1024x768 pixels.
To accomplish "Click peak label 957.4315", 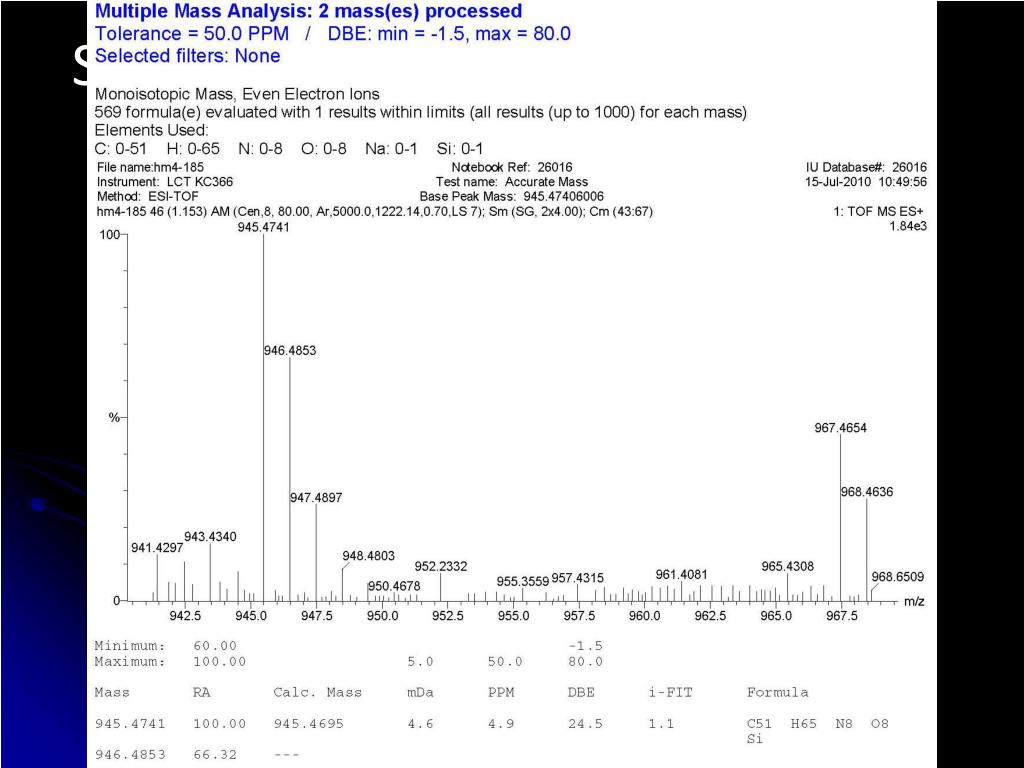I will (x=578, y=578).
